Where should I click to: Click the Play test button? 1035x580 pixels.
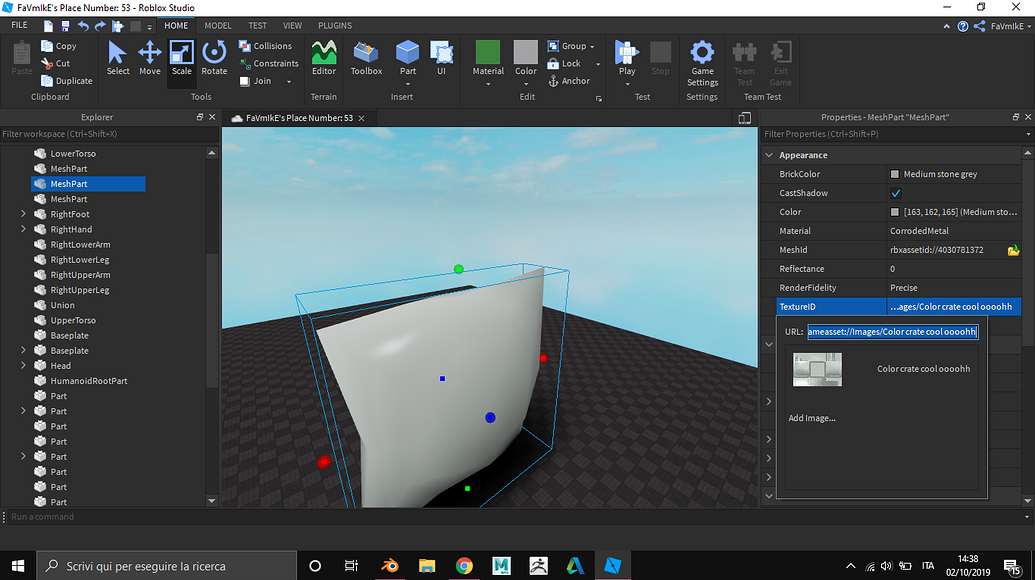coord(626,58)
